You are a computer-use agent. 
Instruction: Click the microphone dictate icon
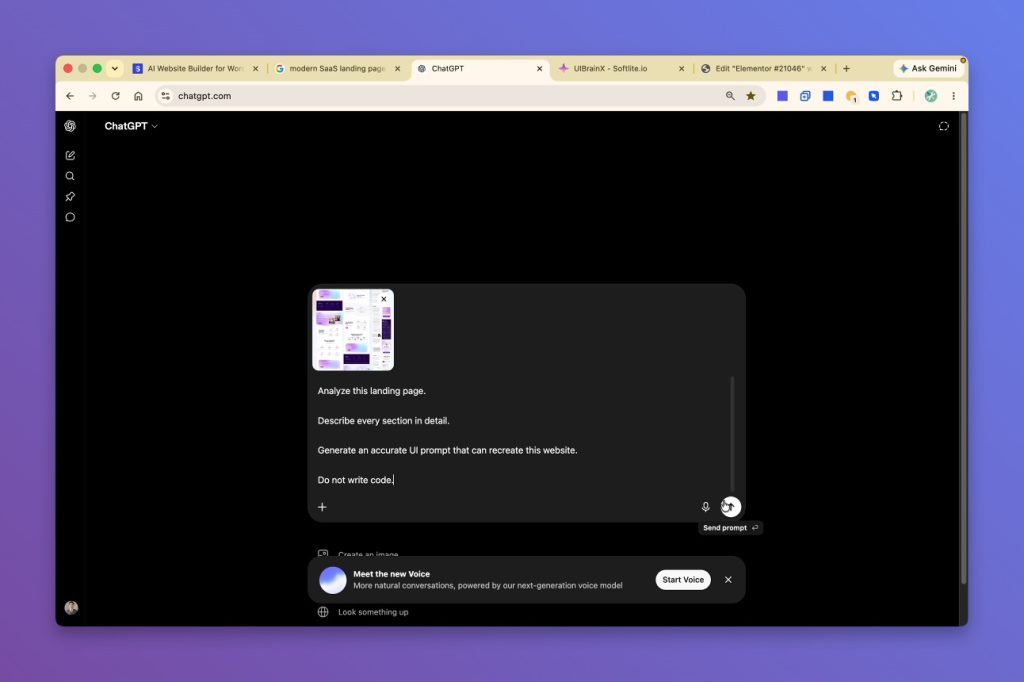tap(705, 507)
